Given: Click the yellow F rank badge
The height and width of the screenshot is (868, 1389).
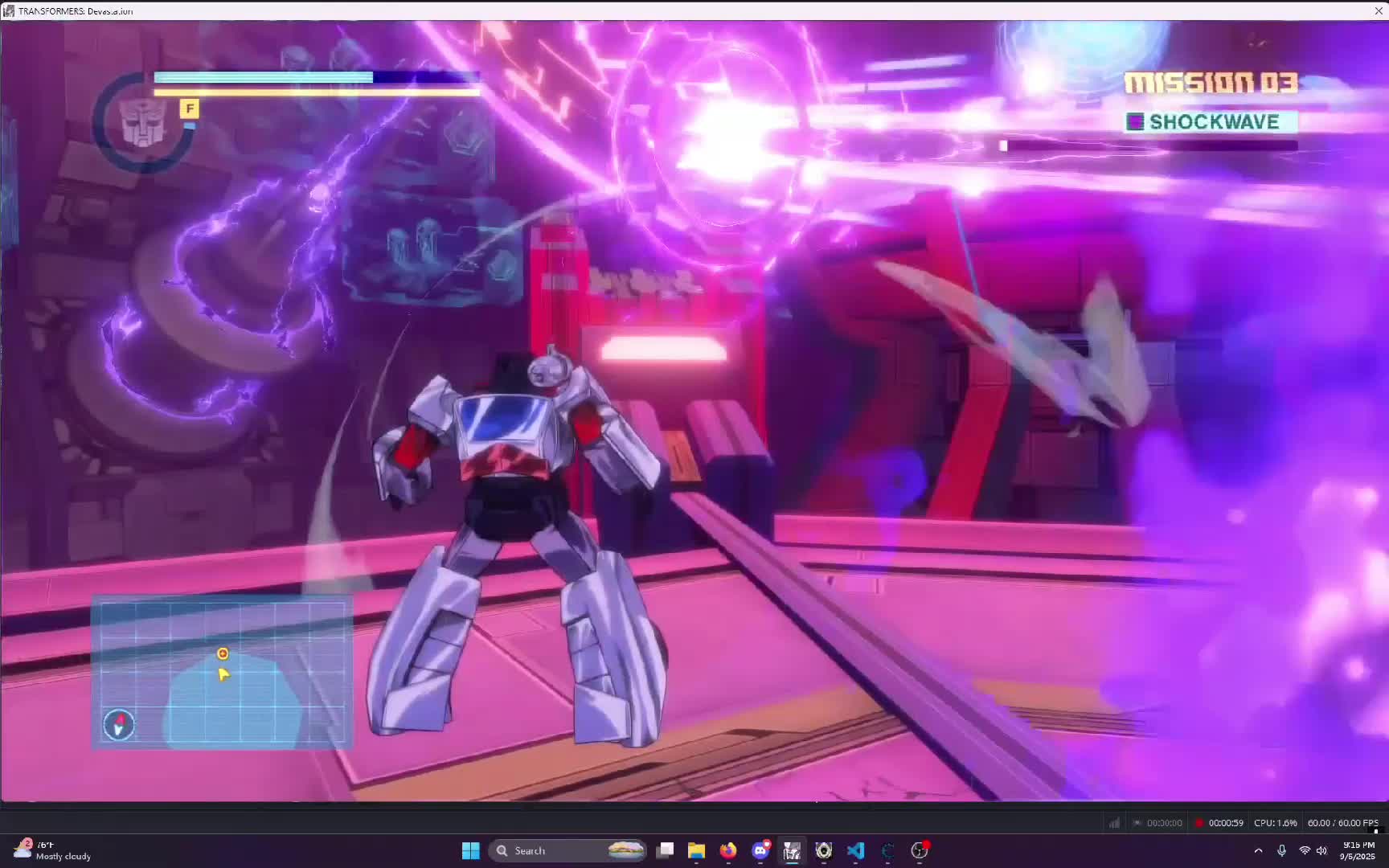Looking at the screenshot, I should (190, 108).
